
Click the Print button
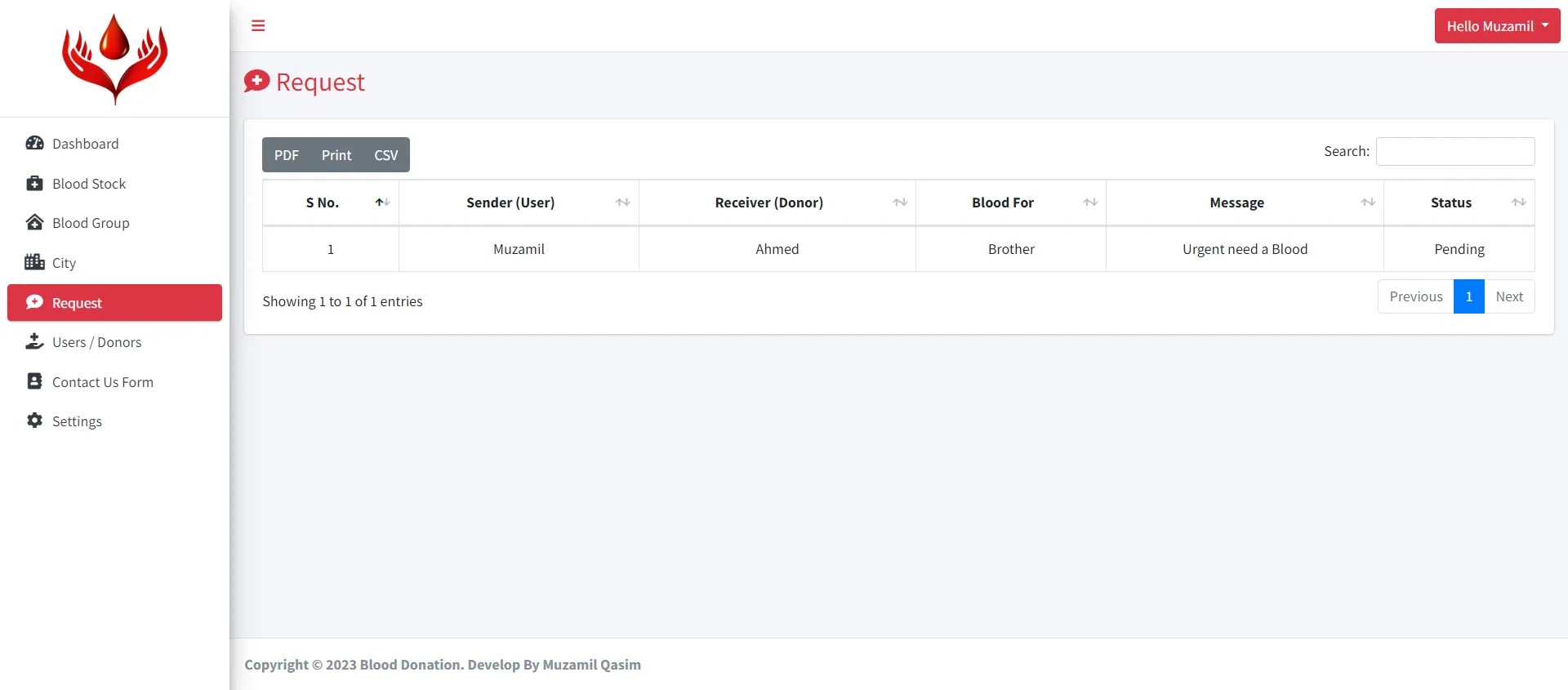[336, 155]
